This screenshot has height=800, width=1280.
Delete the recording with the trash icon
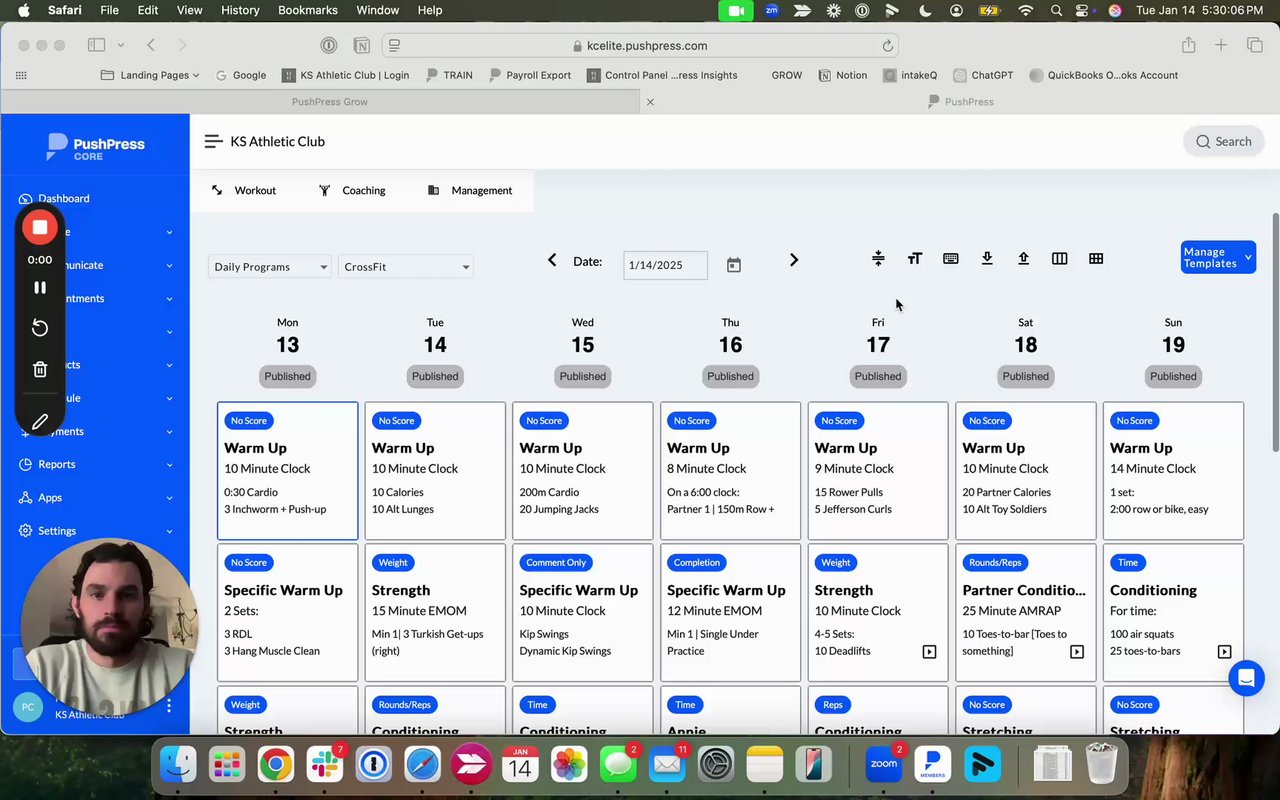[x=40, y=370]
